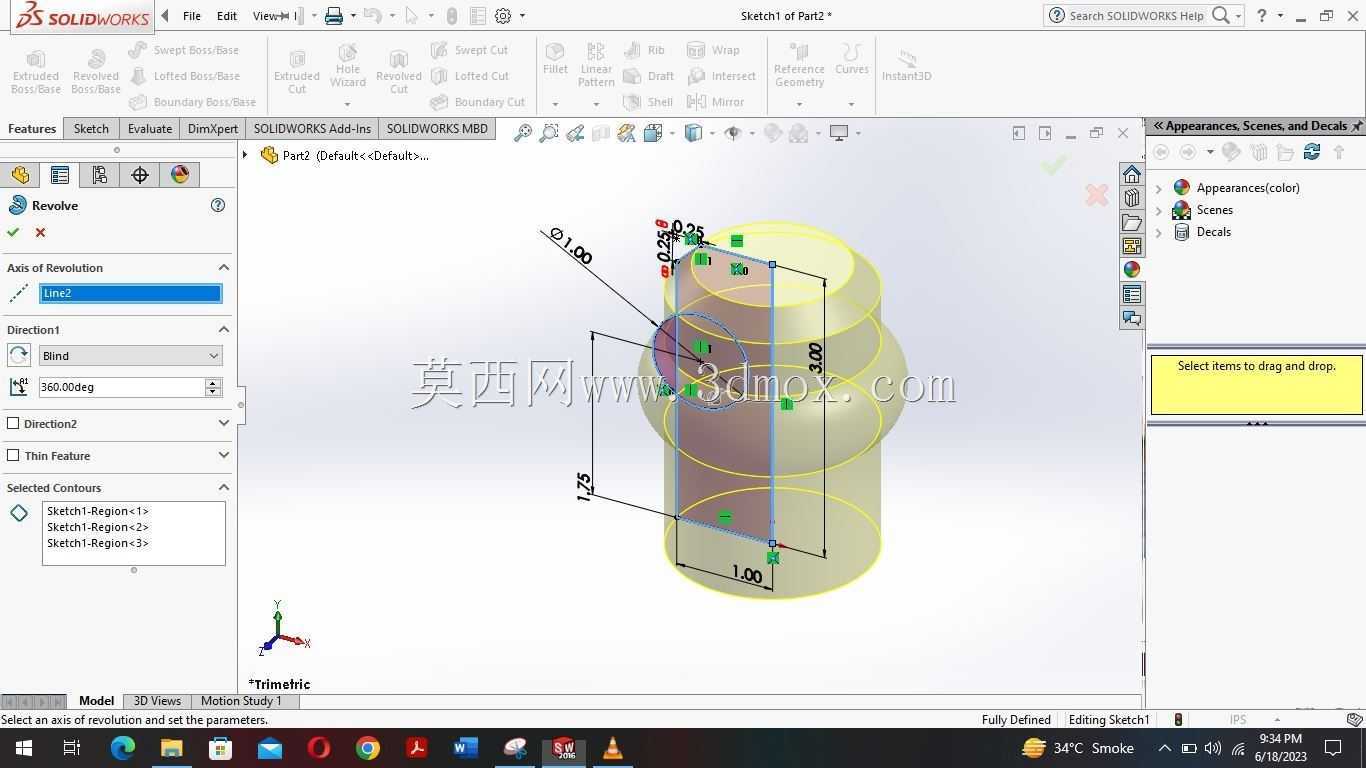
Task: Click the Axis of Revolution Line2 field
Action: coord(130,293)
